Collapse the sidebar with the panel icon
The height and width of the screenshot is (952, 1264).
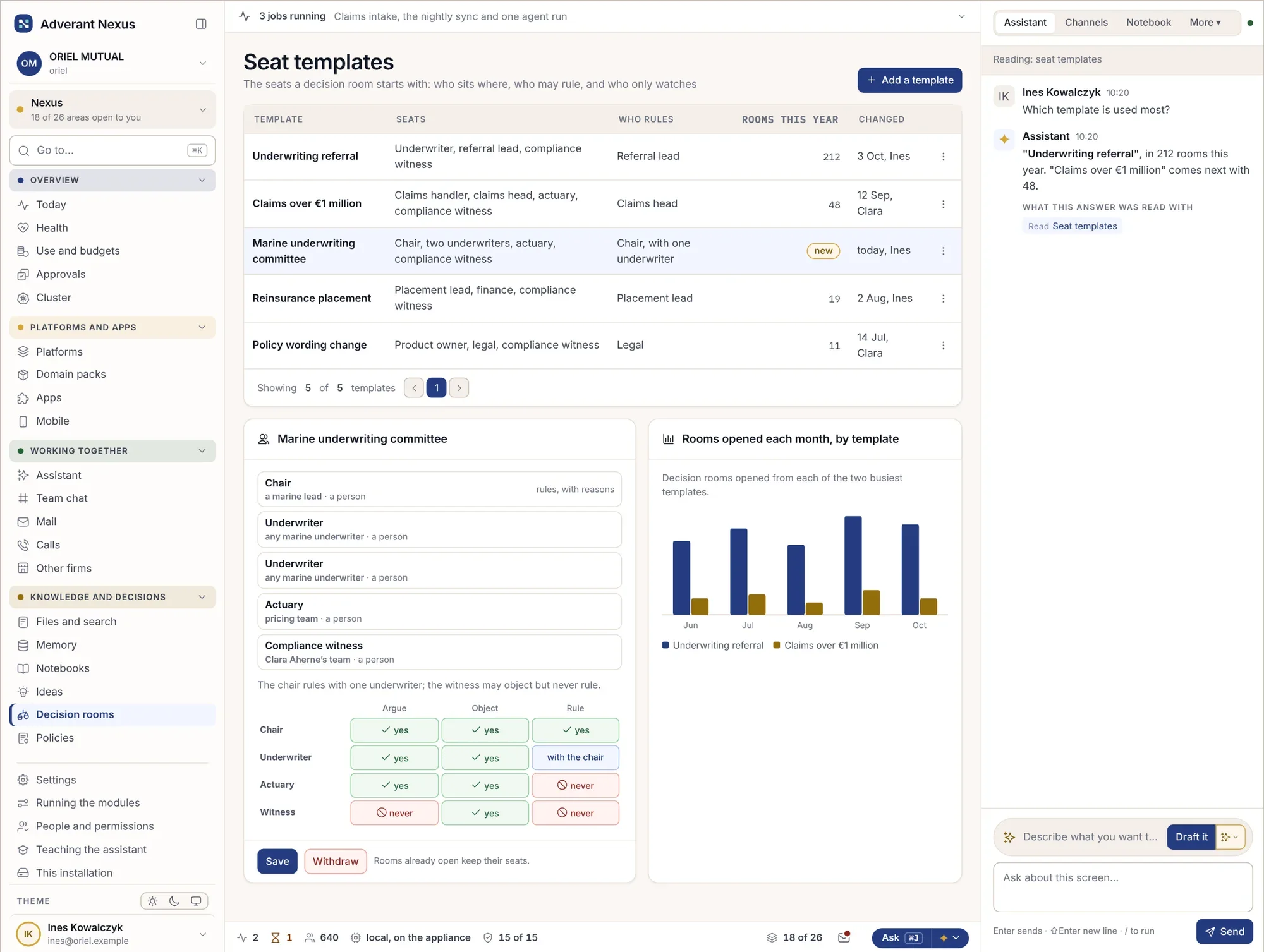tap(201, 24)
